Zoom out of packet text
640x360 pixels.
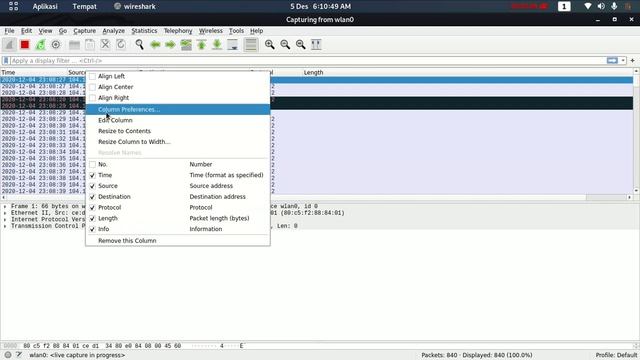click(x=285, y=44)
